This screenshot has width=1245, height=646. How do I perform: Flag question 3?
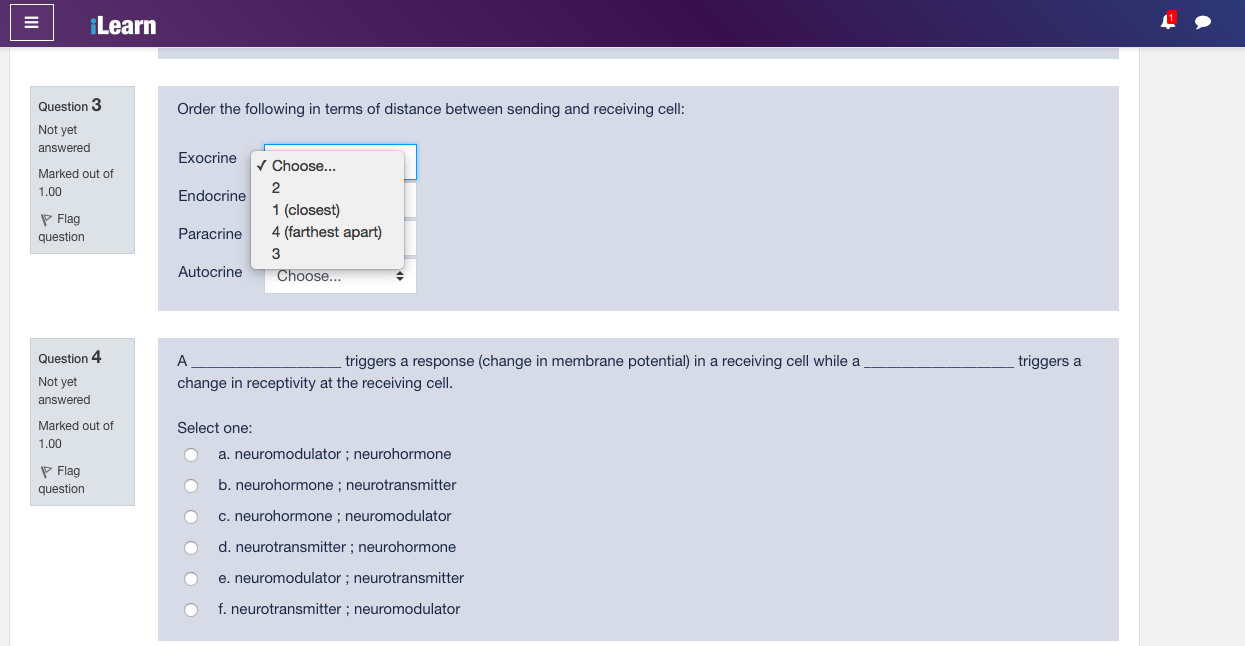pyautogui.click(x=61, y=228)
